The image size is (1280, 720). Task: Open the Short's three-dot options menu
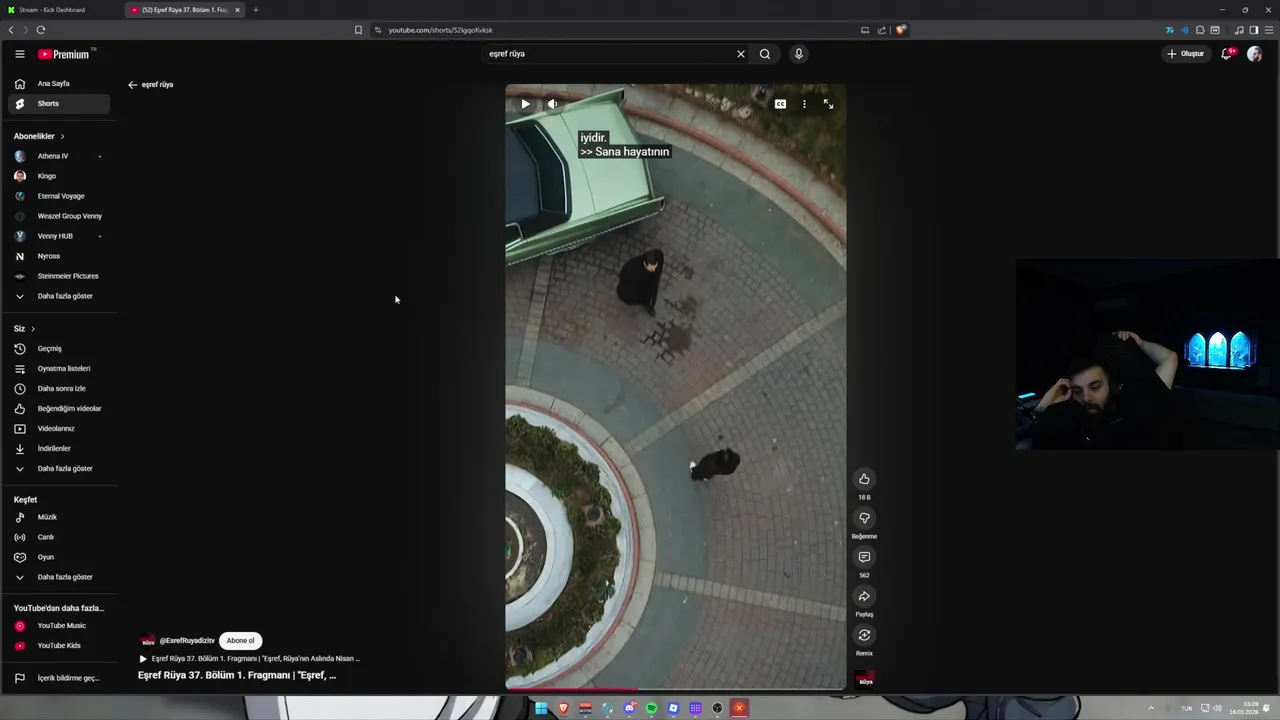[804, 104]
